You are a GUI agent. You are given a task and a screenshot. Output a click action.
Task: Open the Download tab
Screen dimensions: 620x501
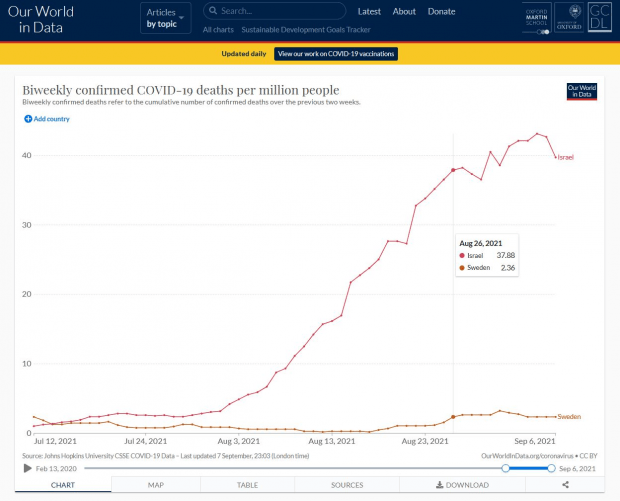[462, 485]
